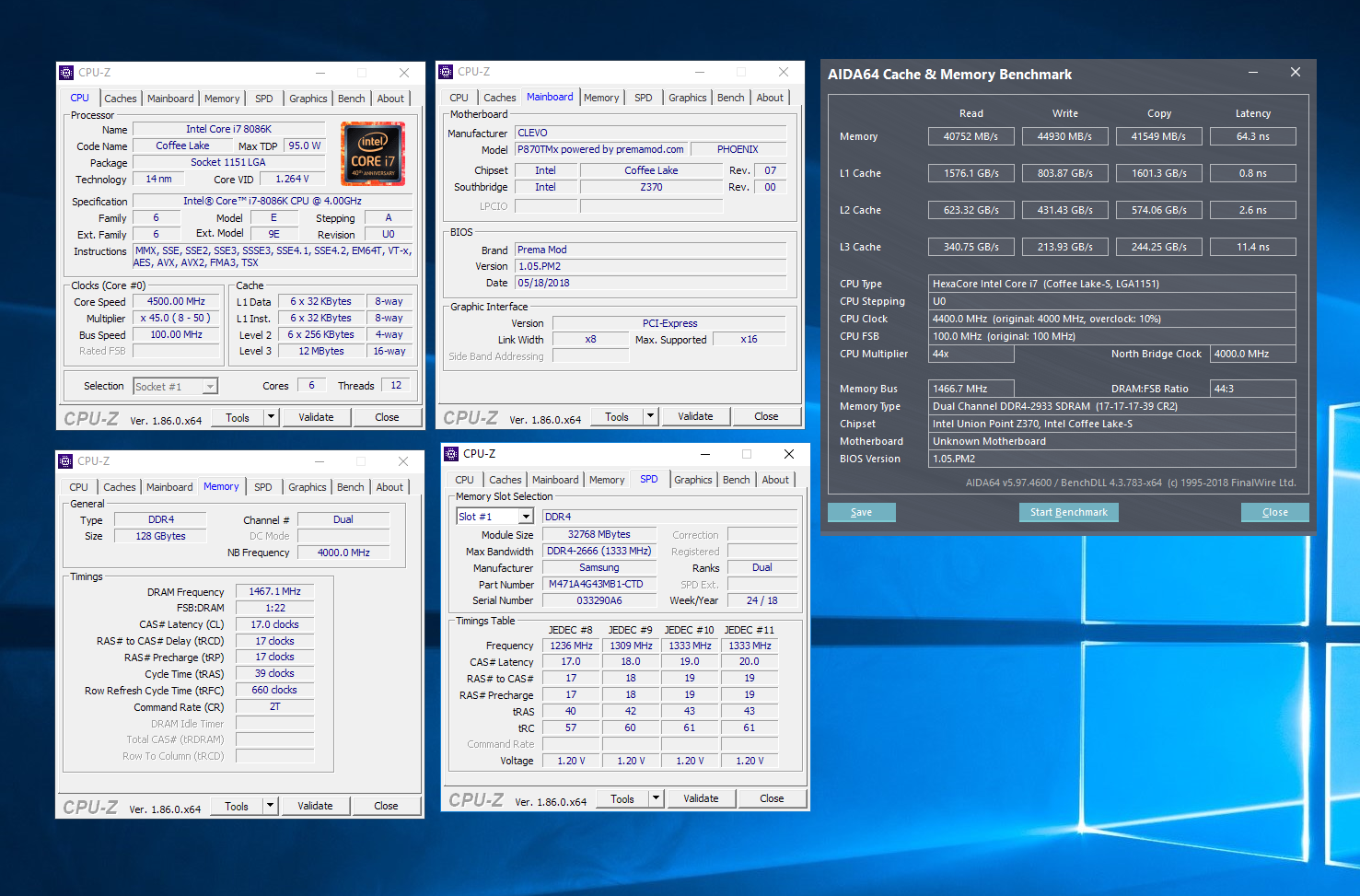Click Start Benchmark in AIDA64

(1068, 512)
